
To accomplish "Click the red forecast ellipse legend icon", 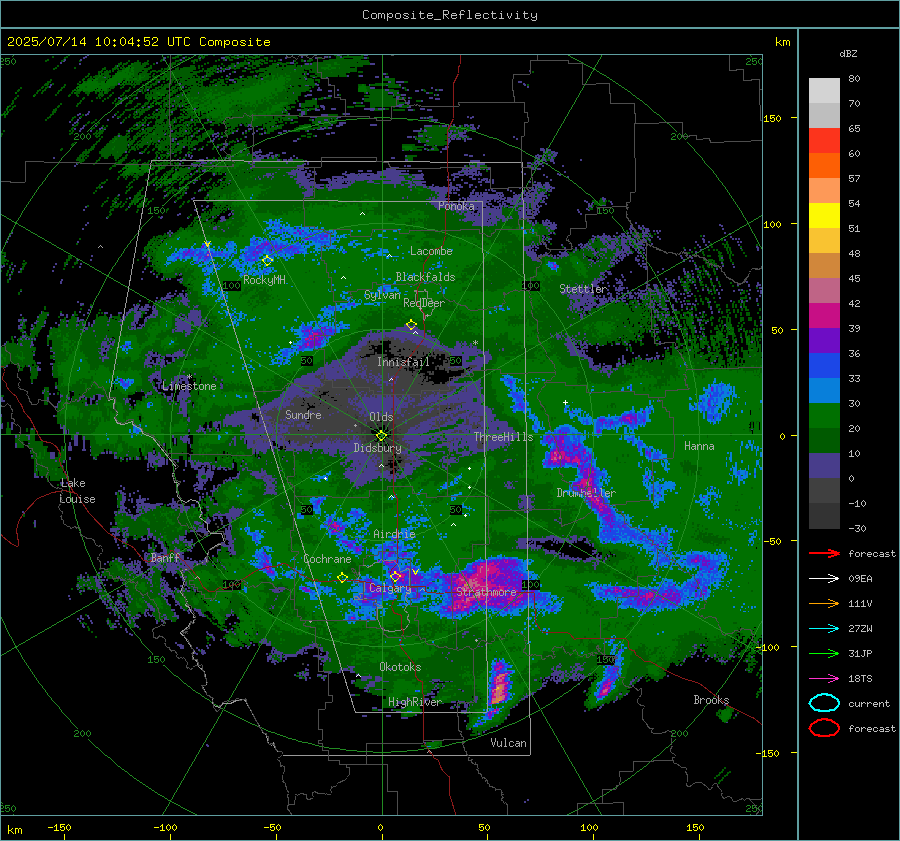I will [824, 728].
